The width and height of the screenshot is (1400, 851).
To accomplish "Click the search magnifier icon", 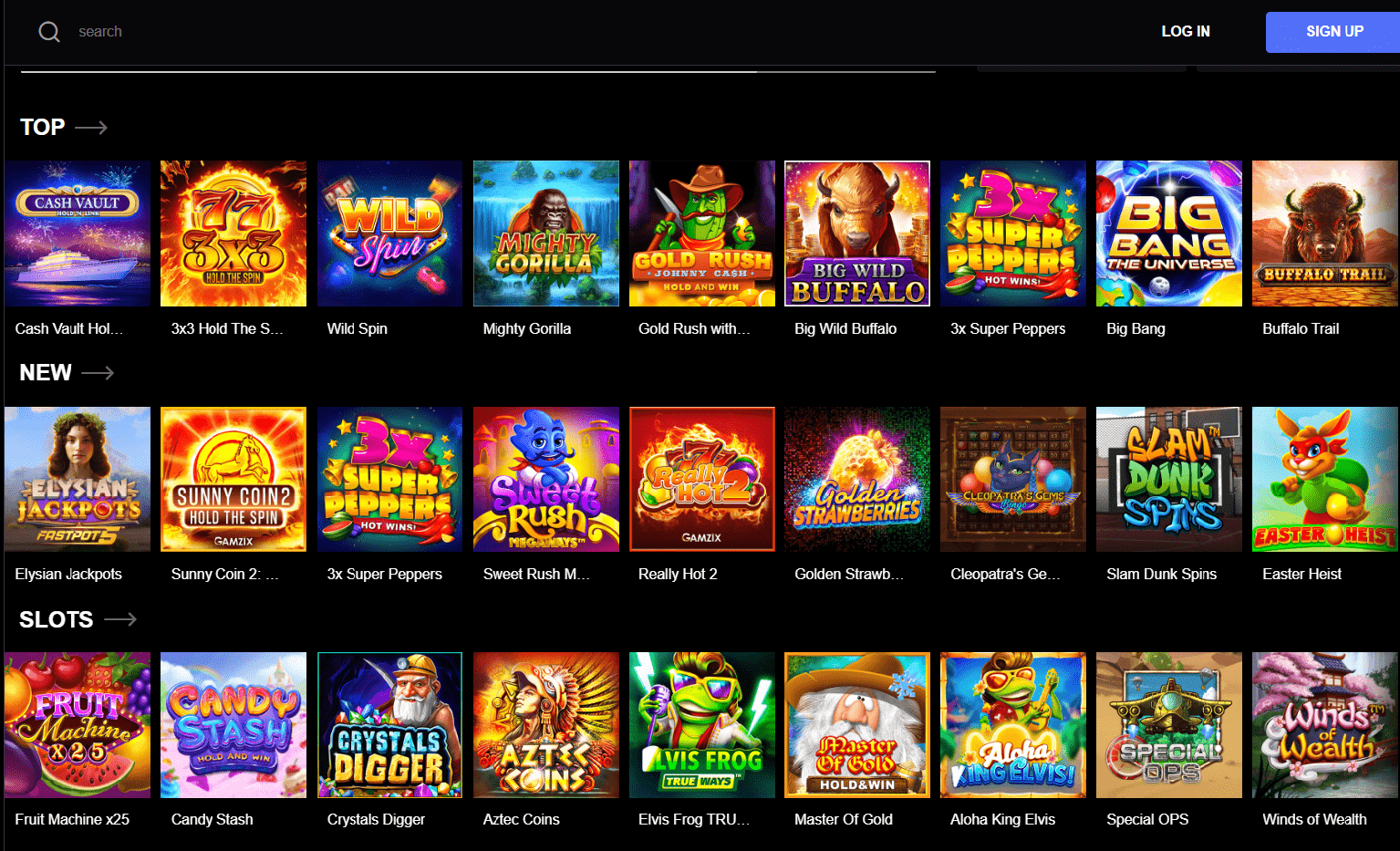I will pyautogui.click(x=49, y=32).
